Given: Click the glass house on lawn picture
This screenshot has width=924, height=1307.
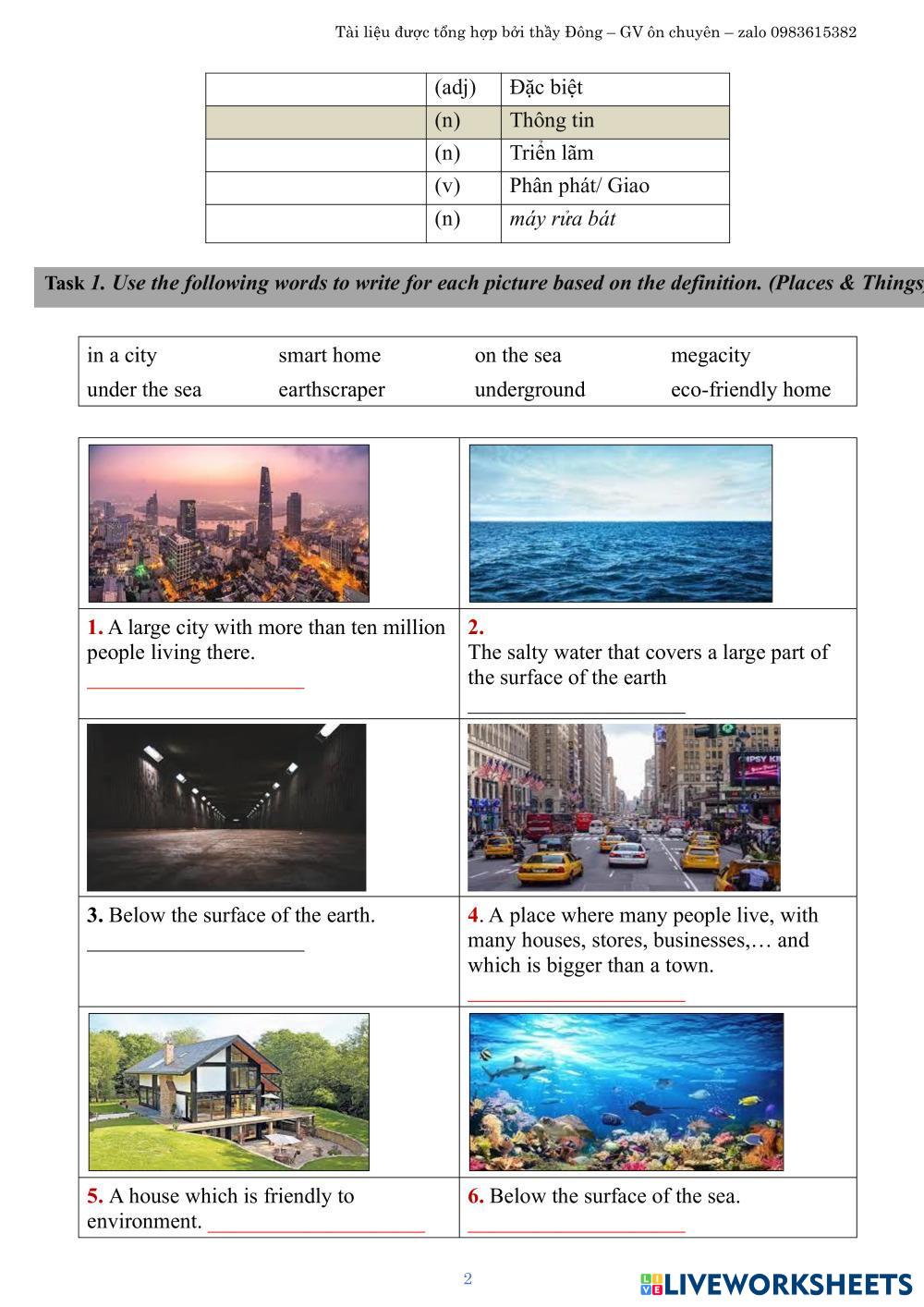Looking at the screenshot, I should tap(228, 1092).
